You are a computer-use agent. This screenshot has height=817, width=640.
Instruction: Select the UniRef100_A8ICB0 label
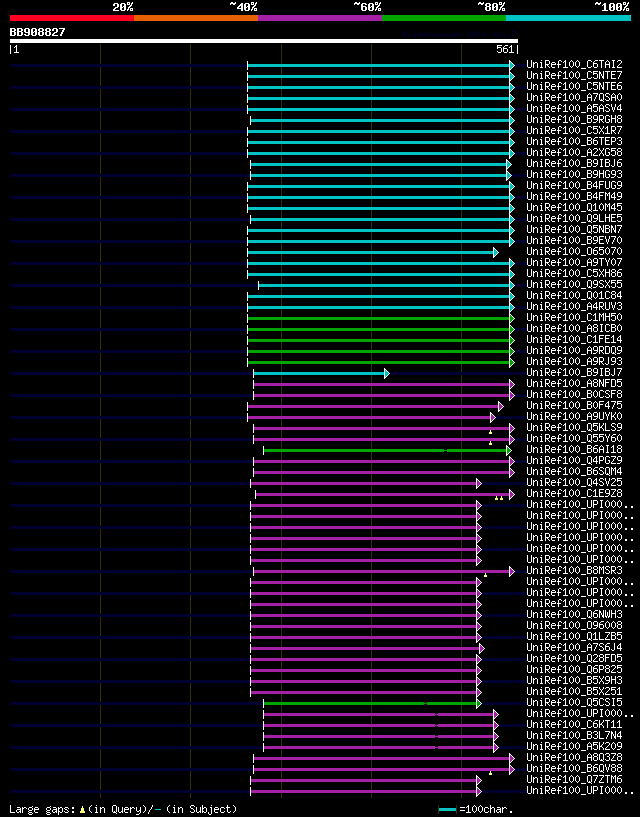pyautogui.click(x=574, y=328)
